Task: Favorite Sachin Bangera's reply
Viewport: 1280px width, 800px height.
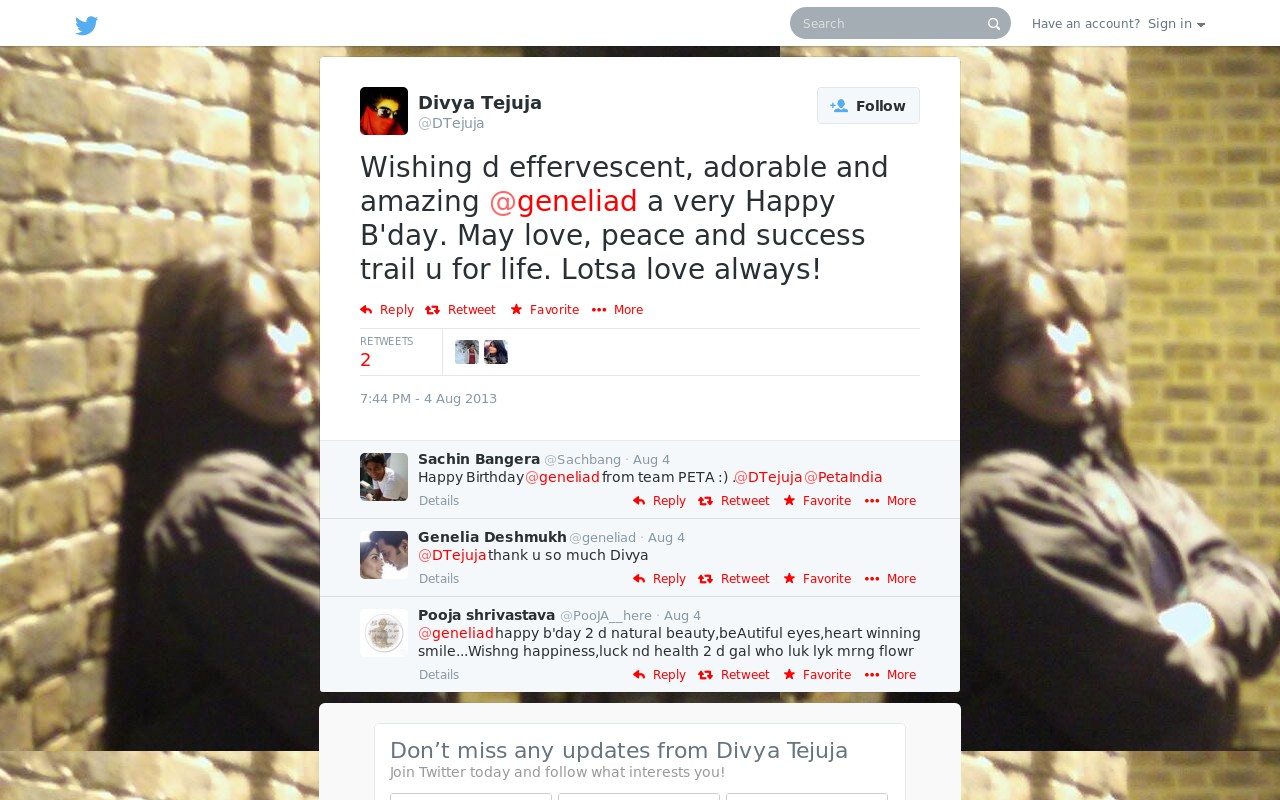Action: click(x=817, y=501)
